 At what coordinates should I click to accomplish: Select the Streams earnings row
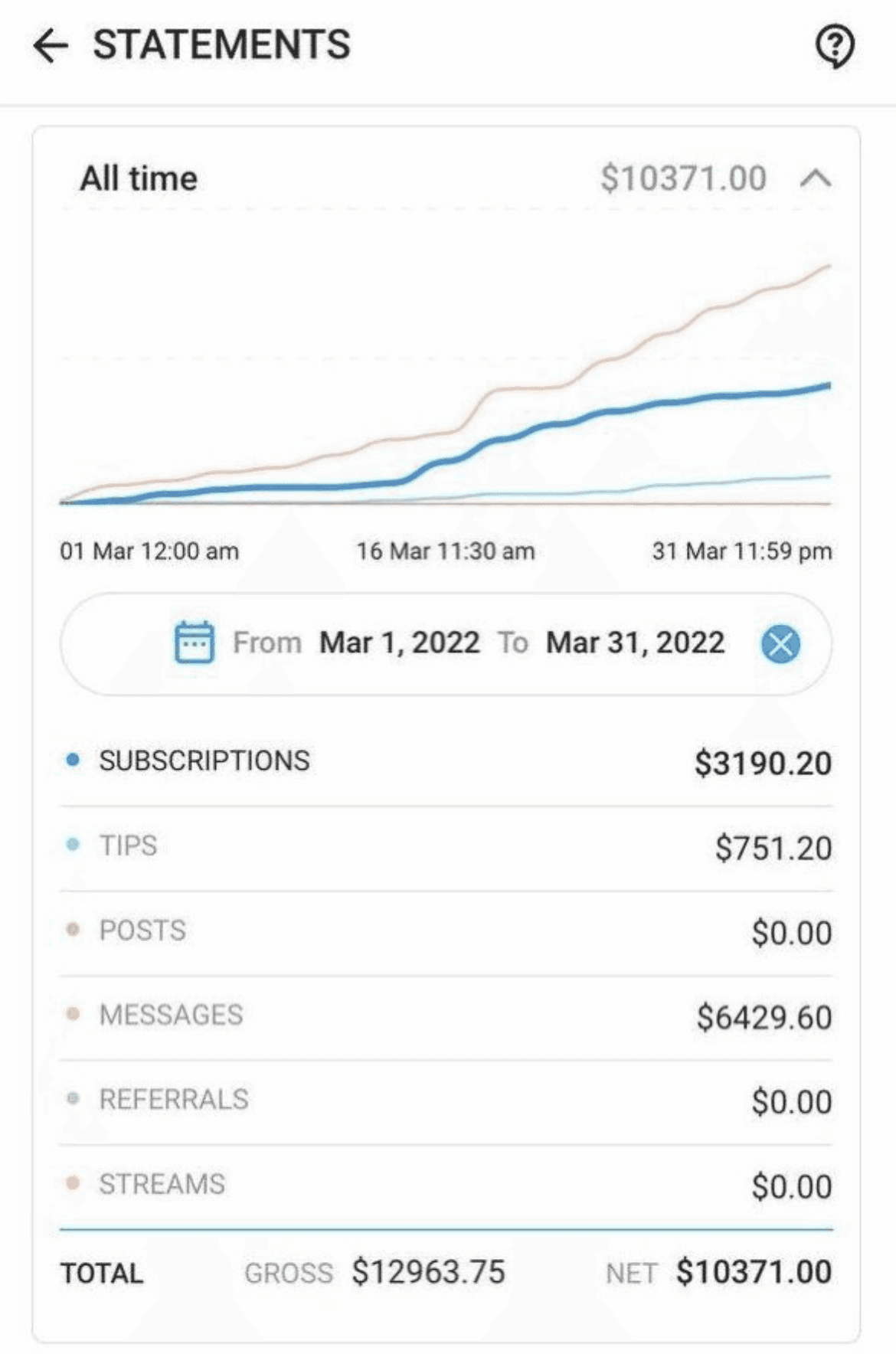click(x=446, y=1186)
